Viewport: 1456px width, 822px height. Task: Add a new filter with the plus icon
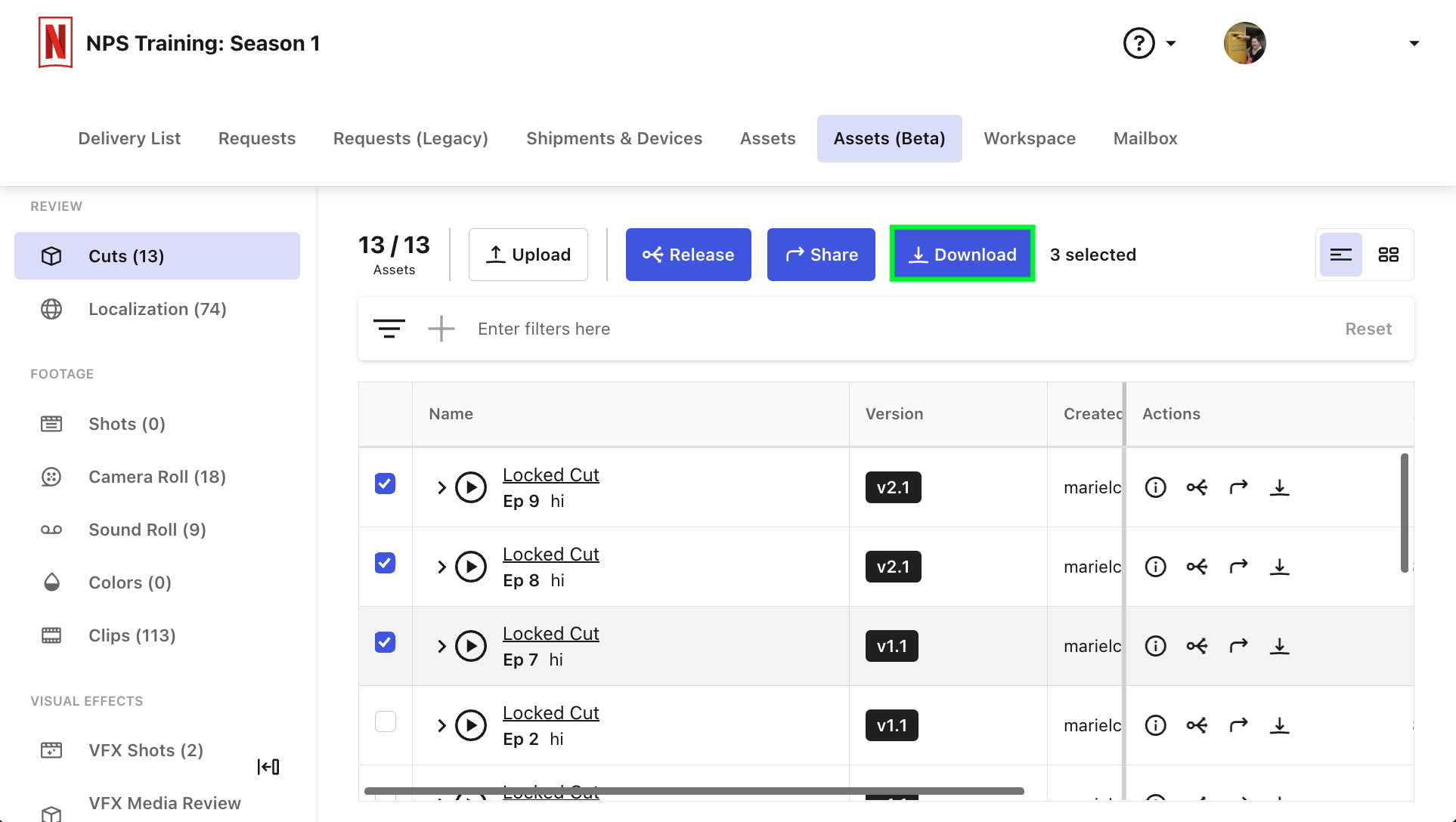tap(441, 329)
